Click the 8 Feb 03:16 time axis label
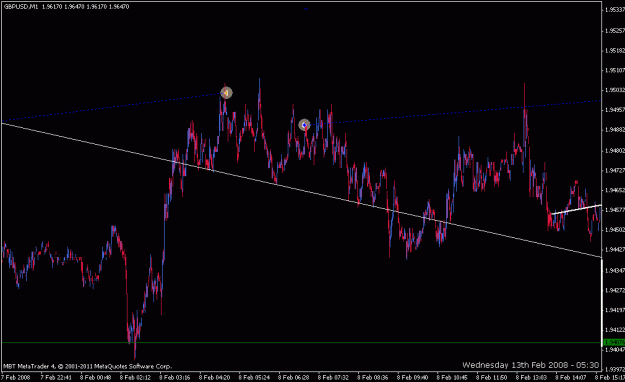This screenshot has width=625, height=382. tap(175, 377)
